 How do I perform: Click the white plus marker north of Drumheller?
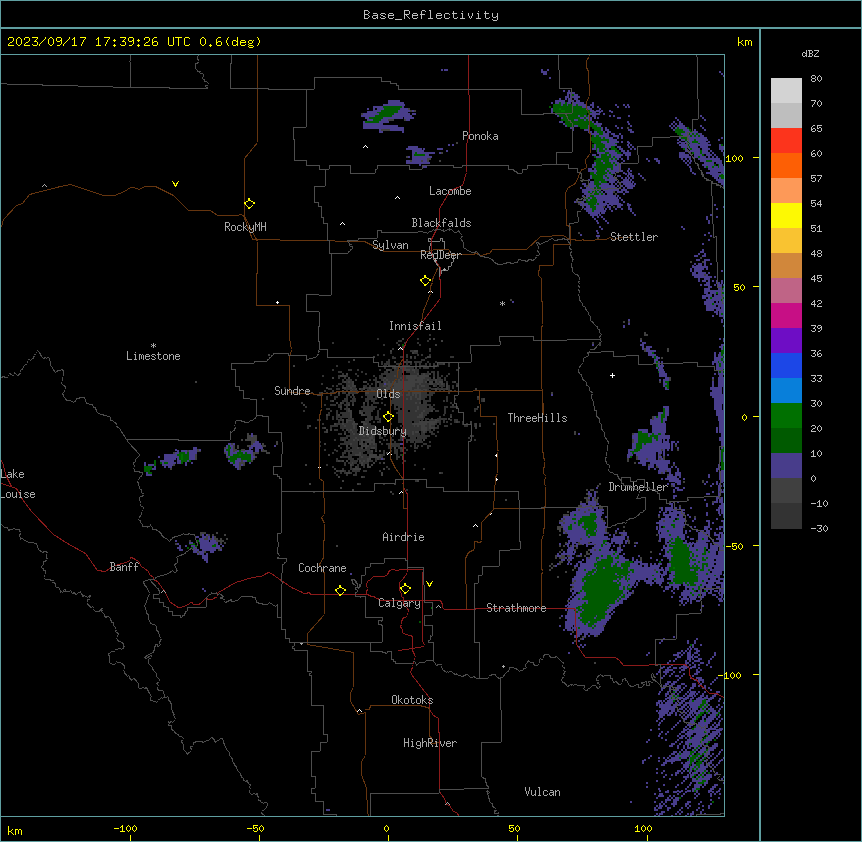(x=612, y=375)
